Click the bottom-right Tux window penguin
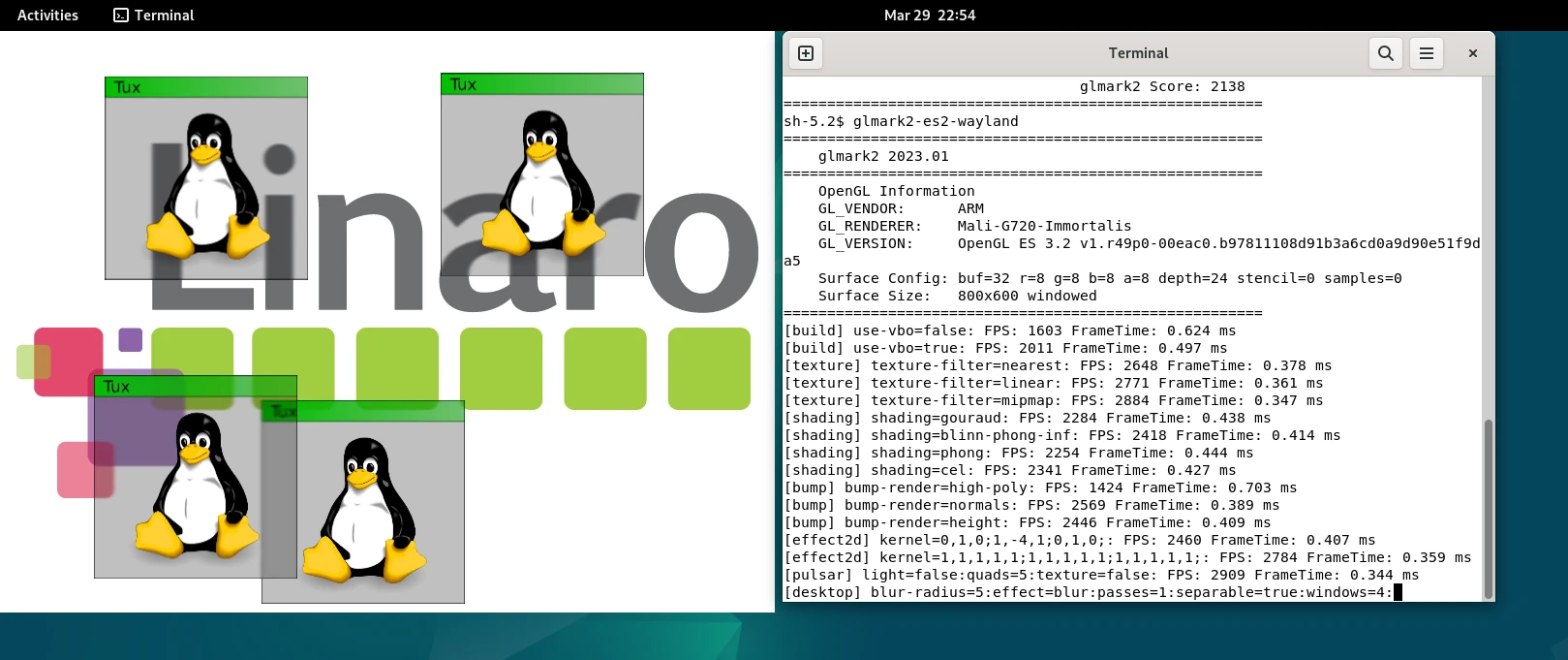 [x=365, y=509]
